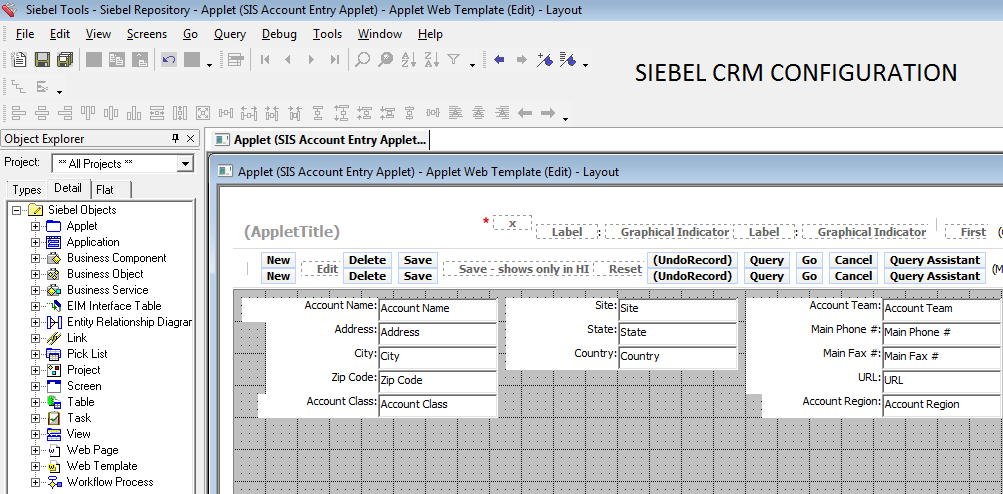Close the Object Explorer panel
Viewport: 1003px width, 494px height.
click(x=190, y=138)
